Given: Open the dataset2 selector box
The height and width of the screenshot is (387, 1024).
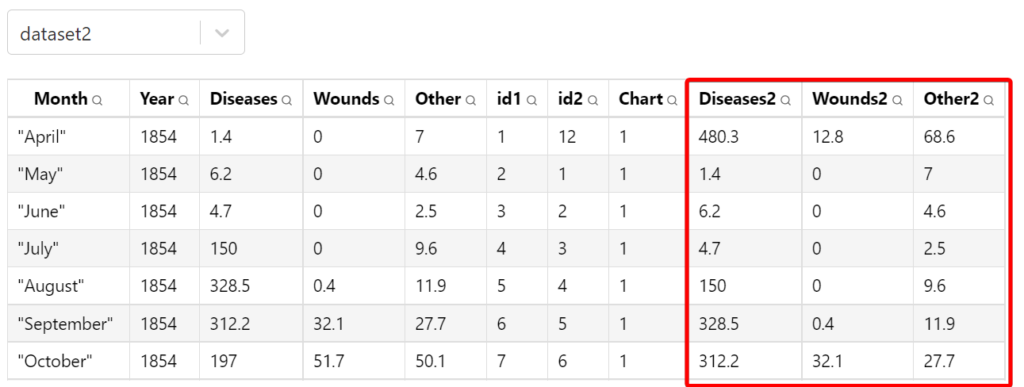Looking at the screenshot, I should [x=126, y=33].
